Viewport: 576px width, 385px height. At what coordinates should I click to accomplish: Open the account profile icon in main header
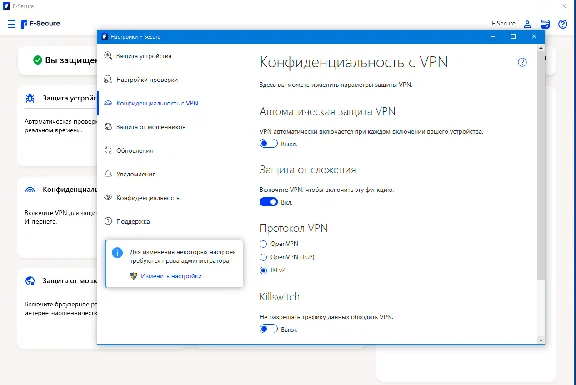pyautogui.click(x=527, y=24)
